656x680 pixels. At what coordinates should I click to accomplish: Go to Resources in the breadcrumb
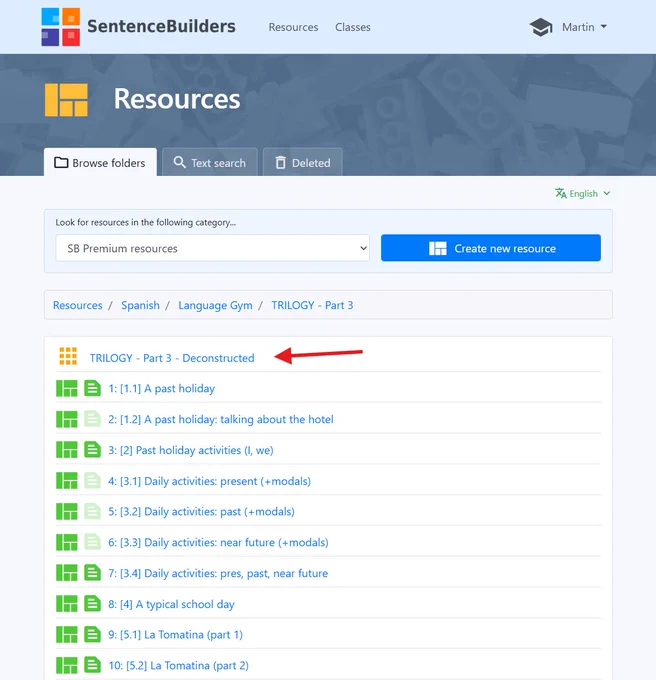[78, 305]
